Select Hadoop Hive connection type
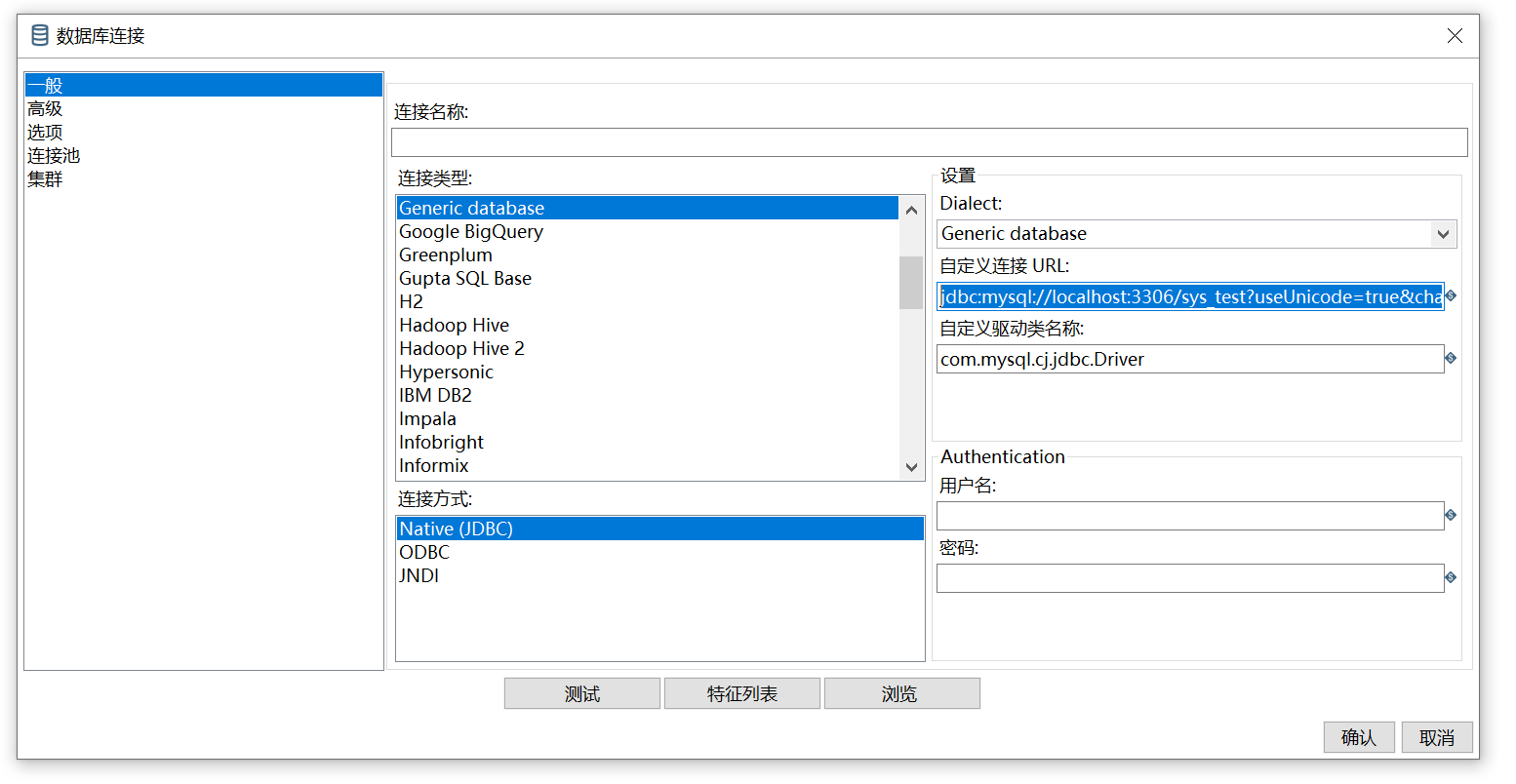 [648, 325]
